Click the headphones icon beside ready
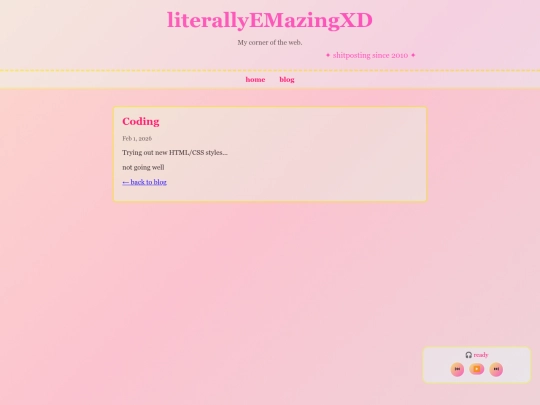Viewport: 540px width, 405px height. (468, 355)
